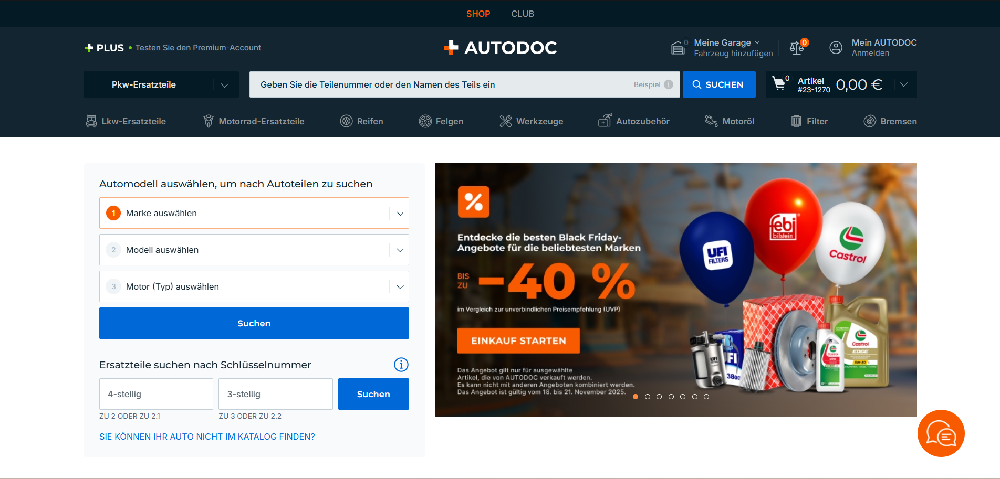Click EINKAUF STARTEN banner button
1000x479 pixels.
click(518, 341)
